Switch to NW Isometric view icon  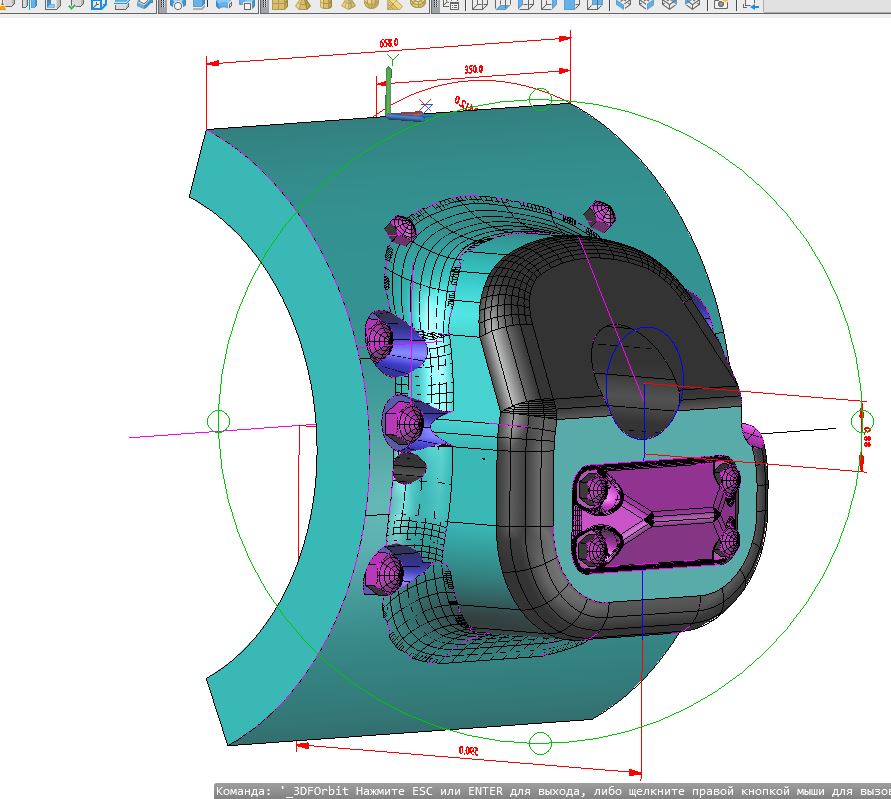tap(692, 5)
